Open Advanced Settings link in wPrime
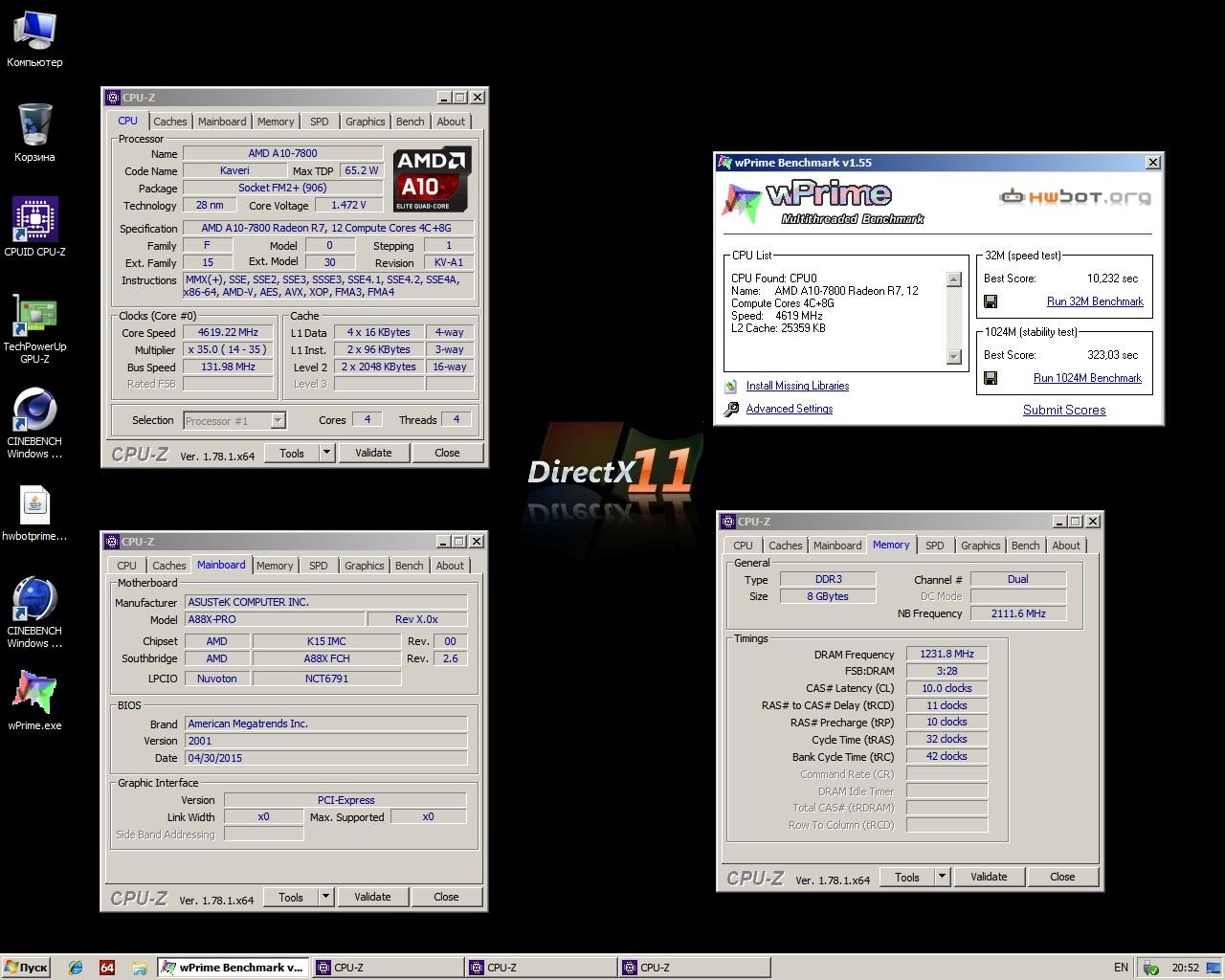Image resolution: width=1225 pixels, height=980 pixels. 790,409
